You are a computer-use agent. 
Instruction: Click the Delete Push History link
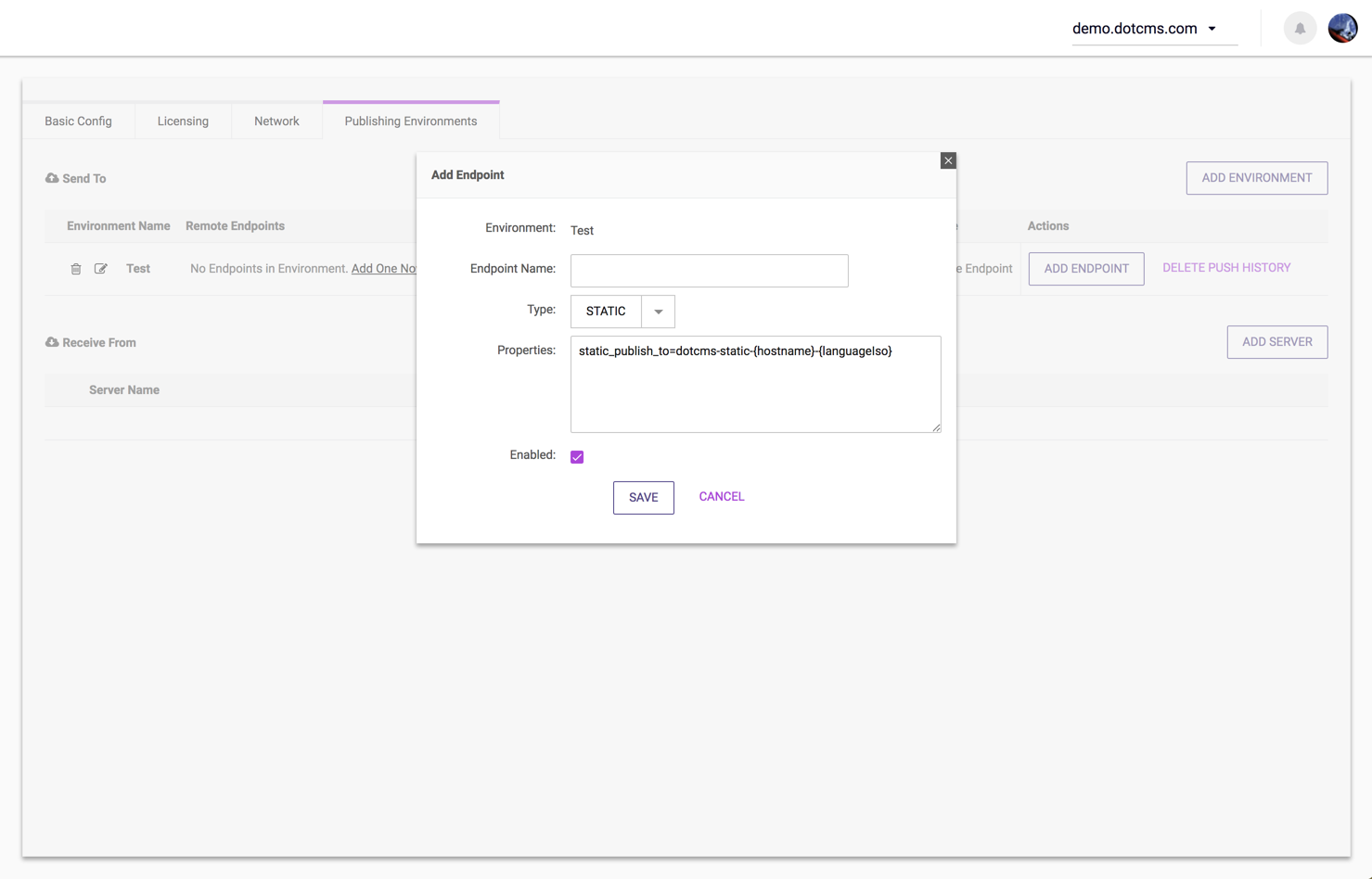(x=1226, y=268)
